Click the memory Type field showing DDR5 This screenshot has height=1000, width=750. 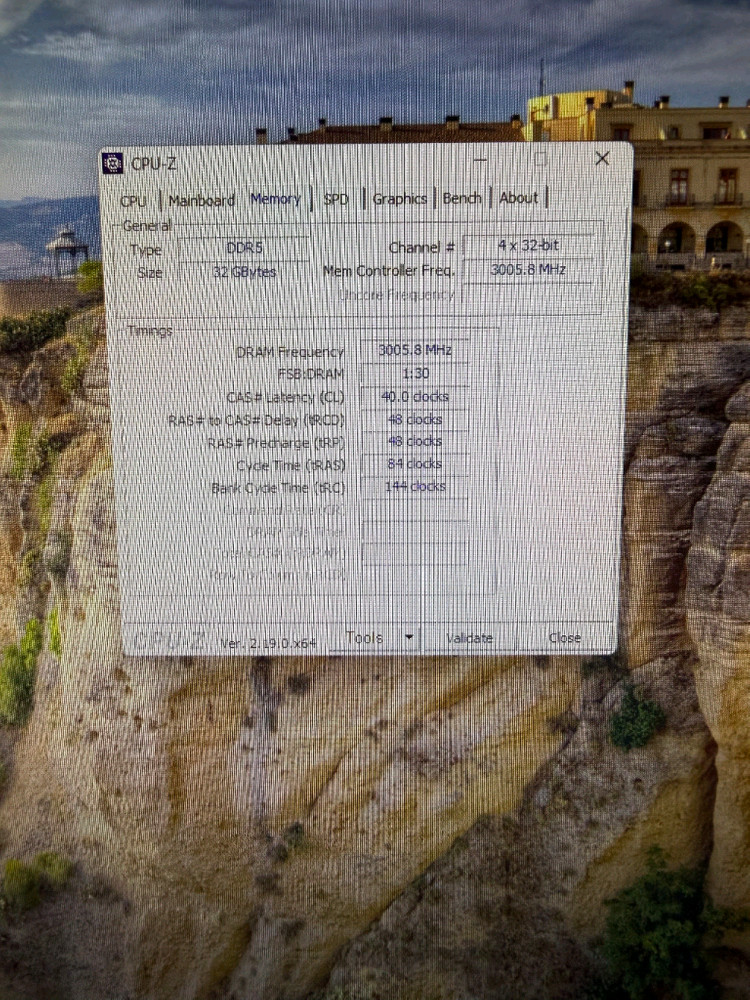pyautogui.click(x=244, y=247)
